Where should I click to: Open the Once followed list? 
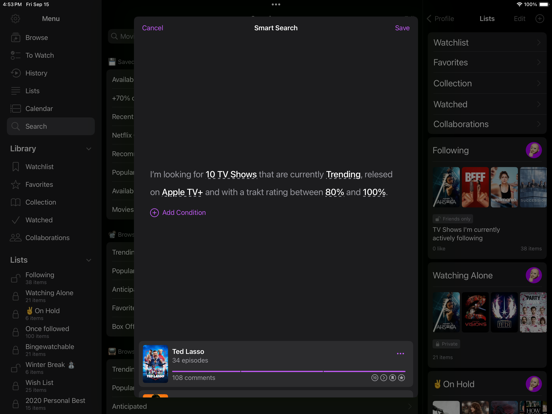point(51,332)
